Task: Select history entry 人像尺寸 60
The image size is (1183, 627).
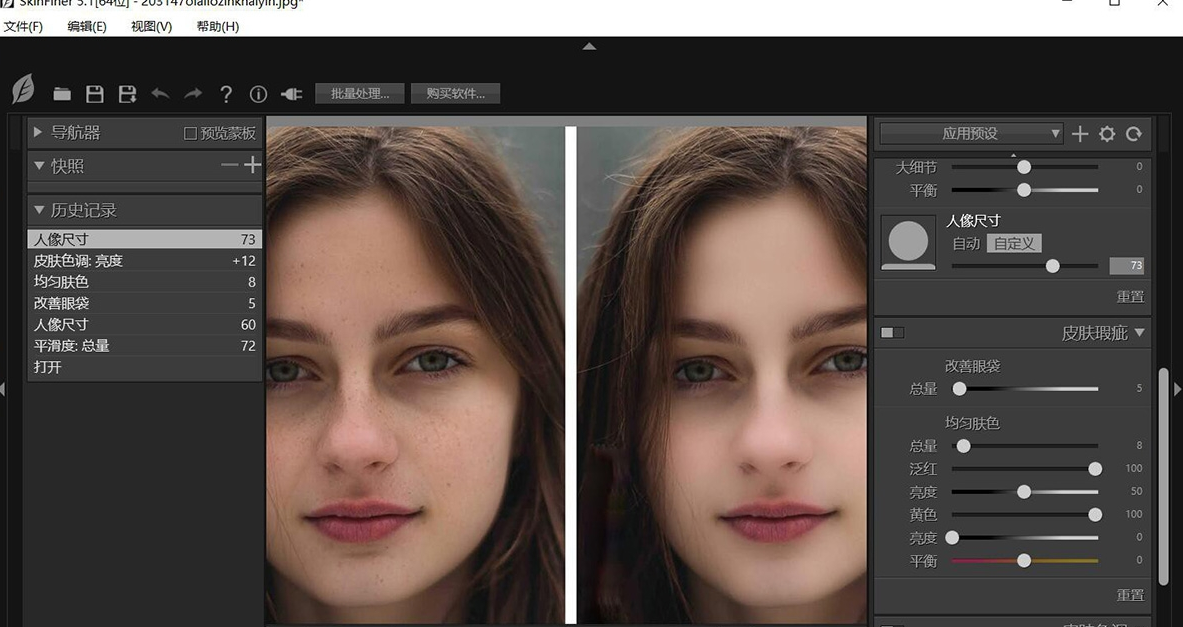Action: pyautogui.click(x=145, y=324)
